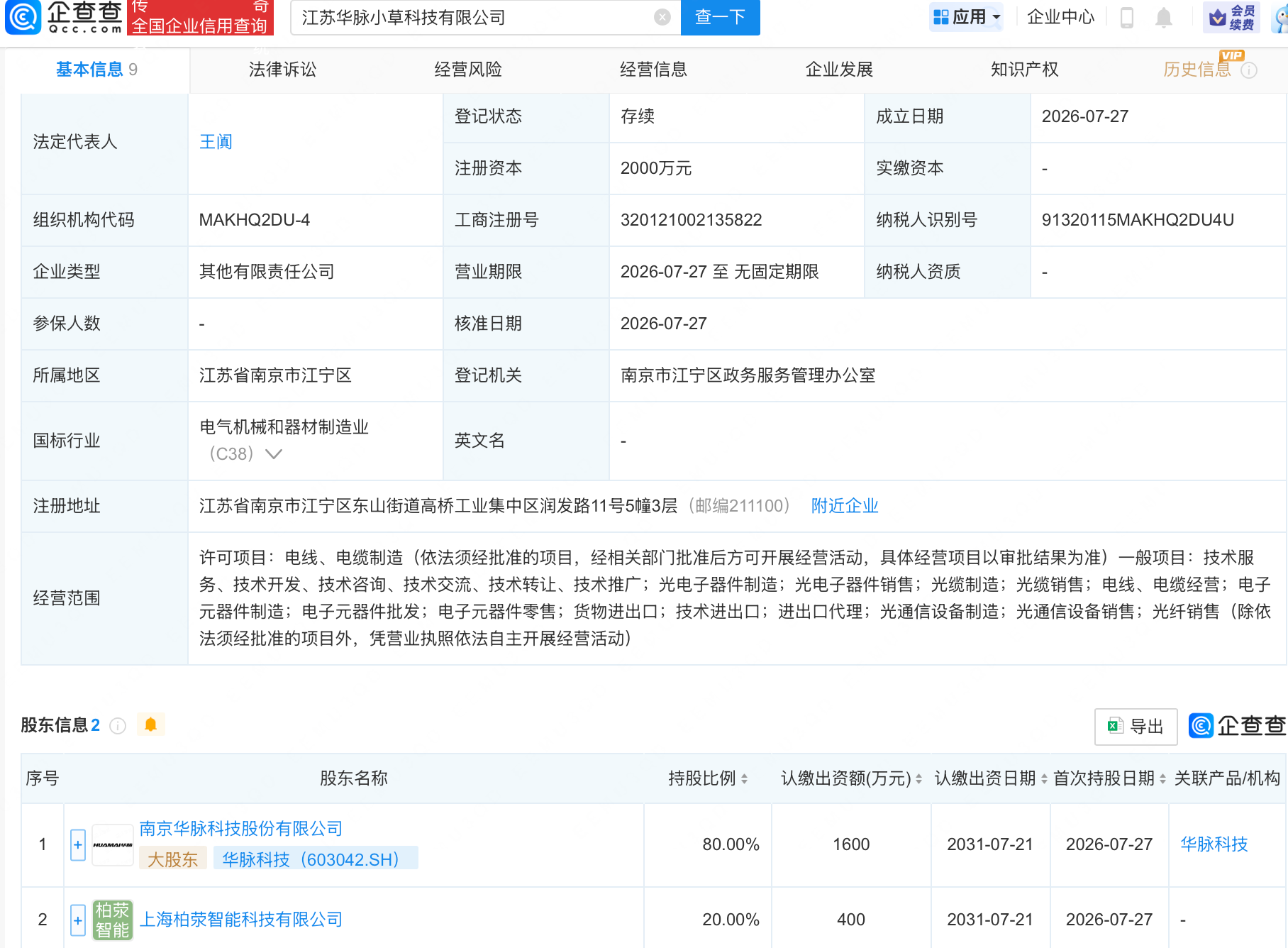Switch to the 基本信息 tab
Viewport: 1288px width, 948px height.
coord(96,70)
